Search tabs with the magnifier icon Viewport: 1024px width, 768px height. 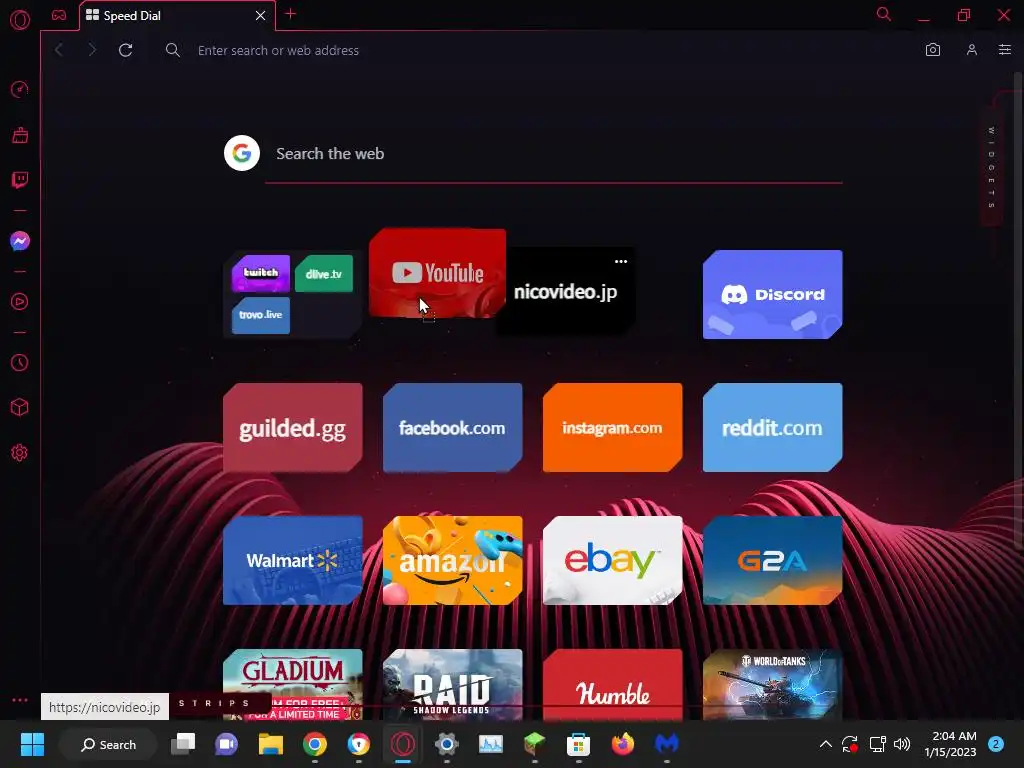[884, 14]
